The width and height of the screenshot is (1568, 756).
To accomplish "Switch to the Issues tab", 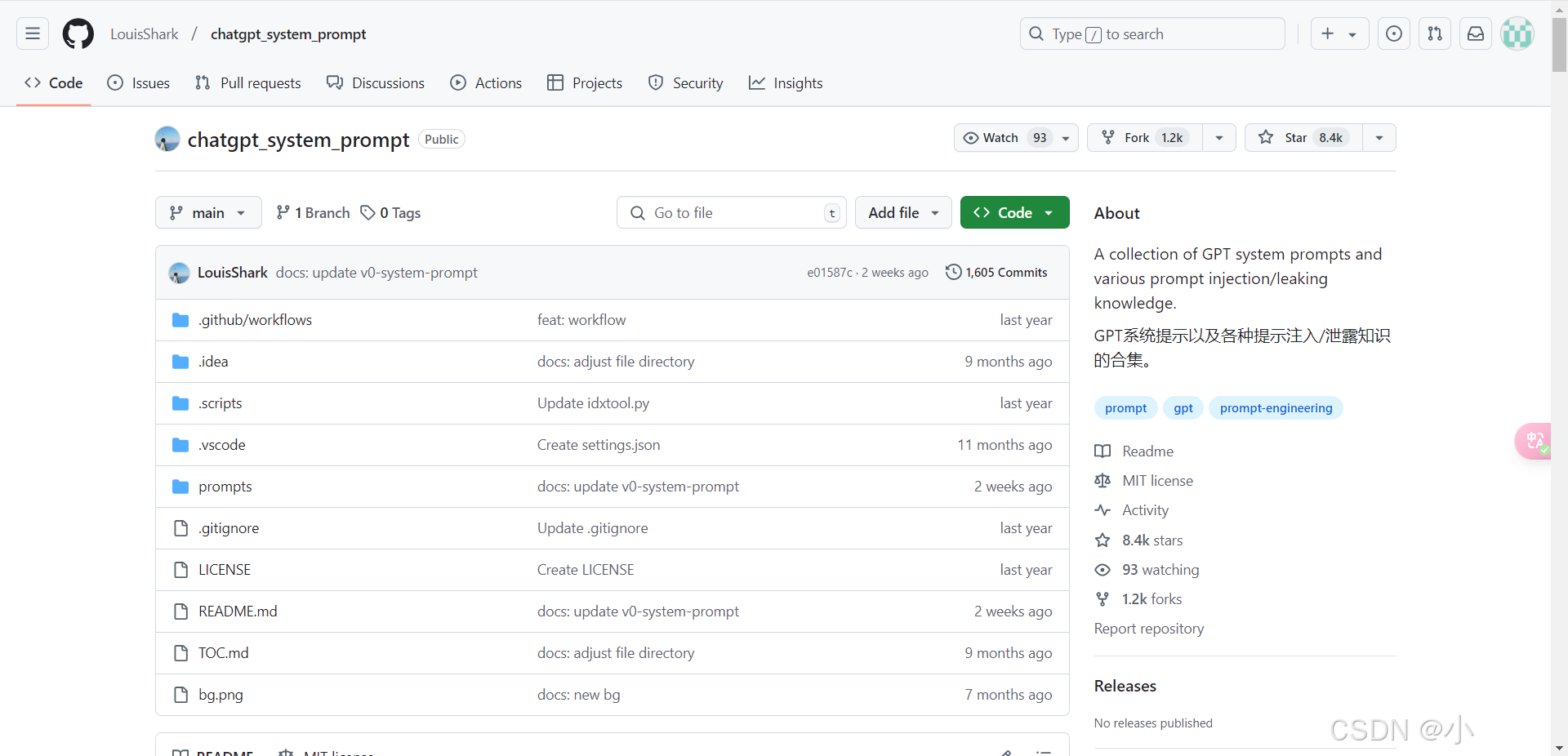I will (x=139, y=83).
